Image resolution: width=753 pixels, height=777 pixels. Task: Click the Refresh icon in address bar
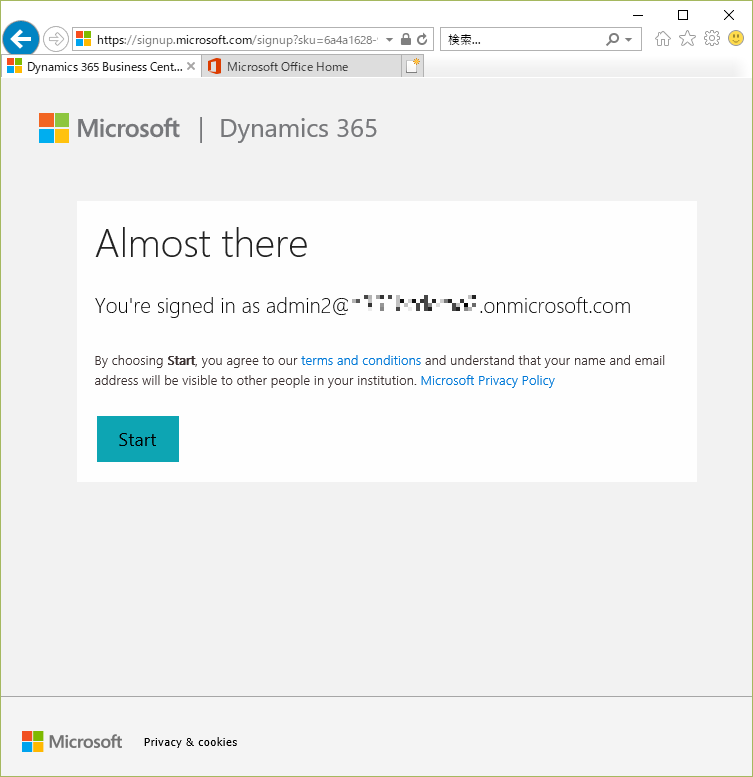pos(422,39)
